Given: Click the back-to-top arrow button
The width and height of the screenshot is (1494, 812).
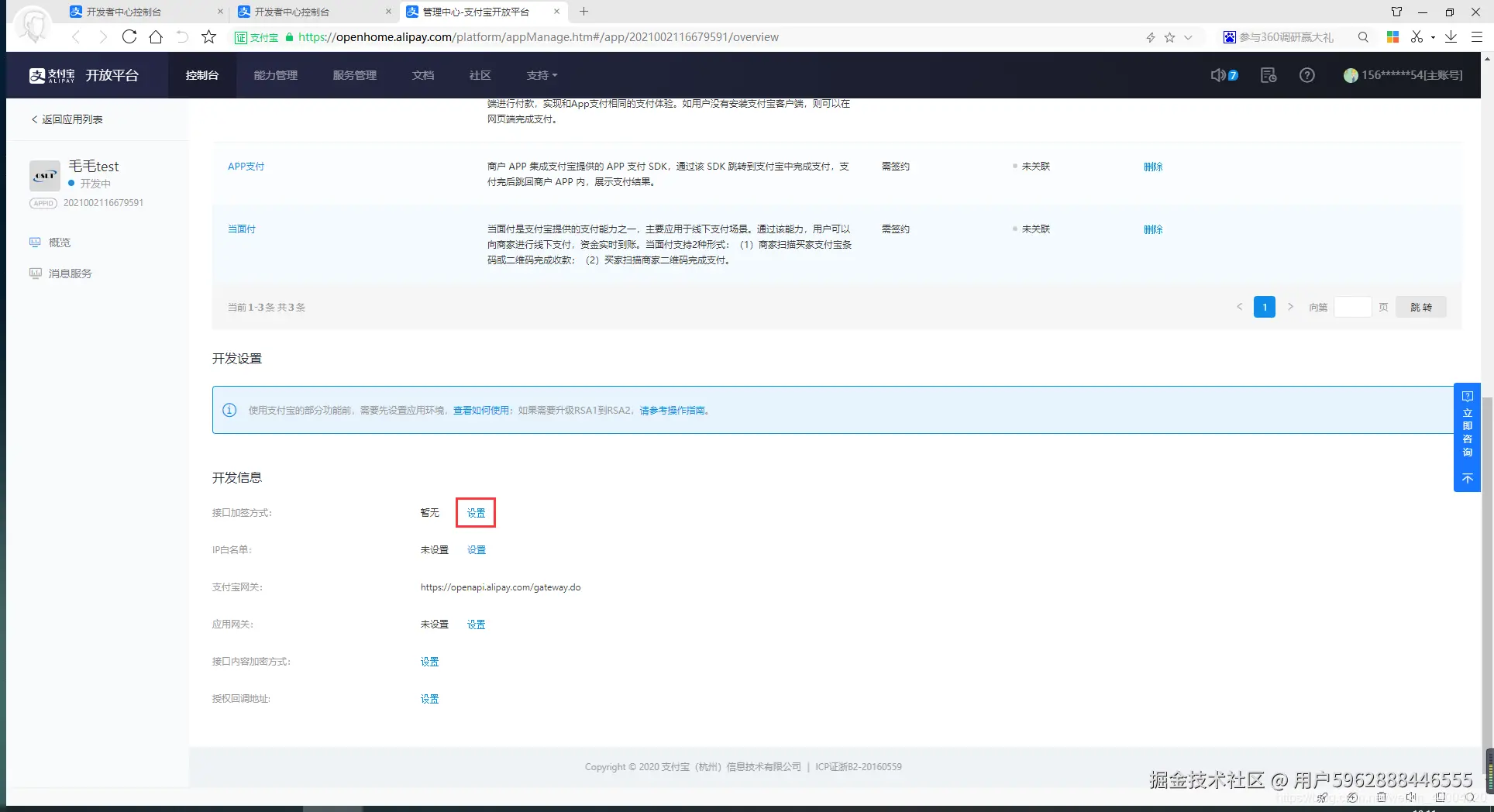Looking at the screenshot, I should (1468, 479).
